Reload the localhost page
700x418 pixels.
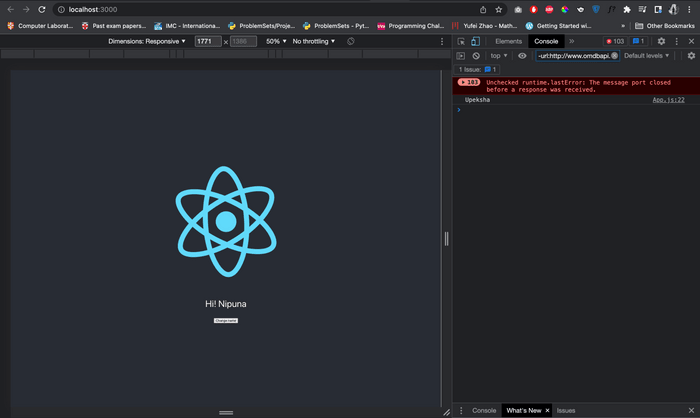(x=42, y=9)
